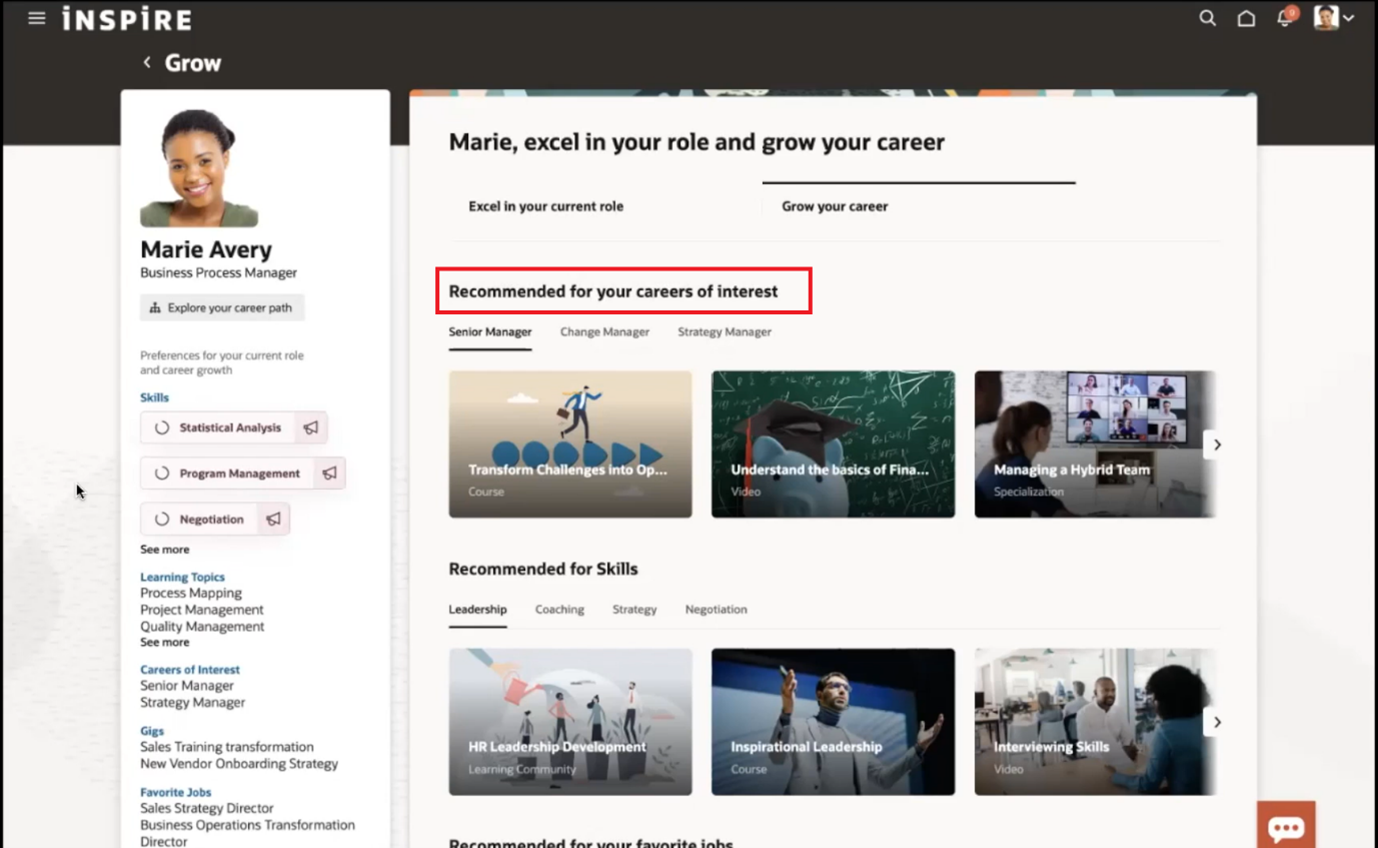Open the Coaching skills tab
This screenshot has height=848, width=1378.
559,609
